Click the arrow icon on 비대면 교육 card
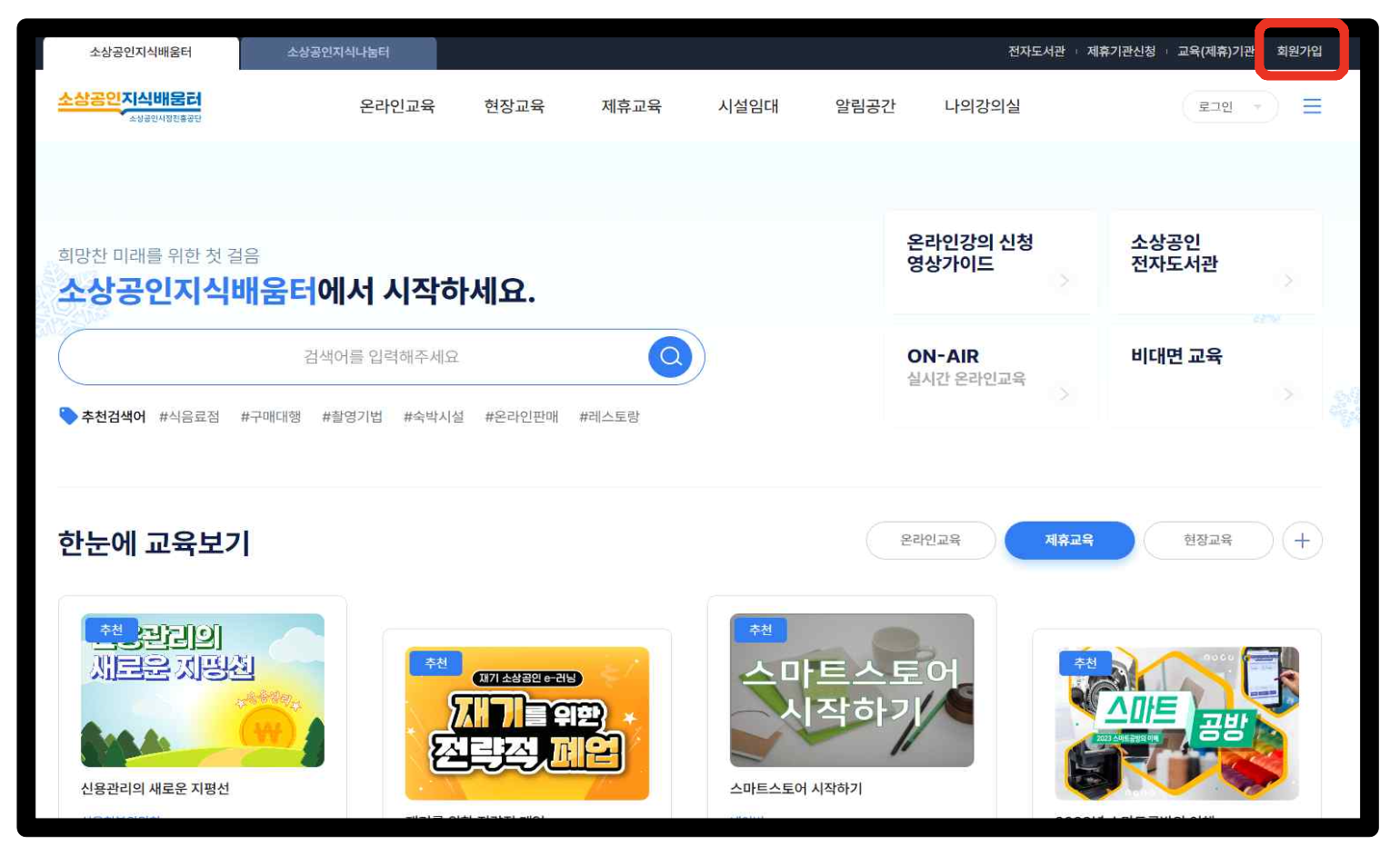This screenshot has width=1400, height=856. [x=1287, y=394]
